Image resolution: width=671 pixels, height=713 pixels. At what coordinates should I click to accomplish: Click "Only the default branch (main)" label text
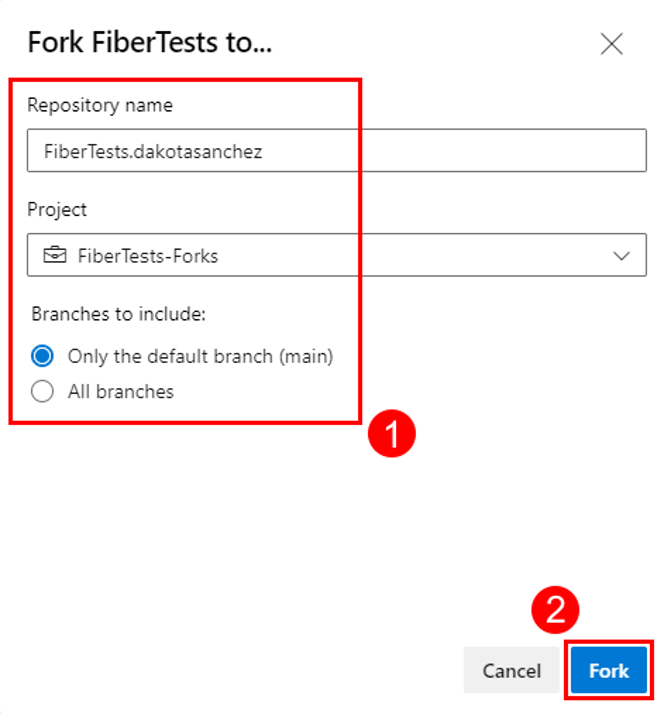coord(200,356)
